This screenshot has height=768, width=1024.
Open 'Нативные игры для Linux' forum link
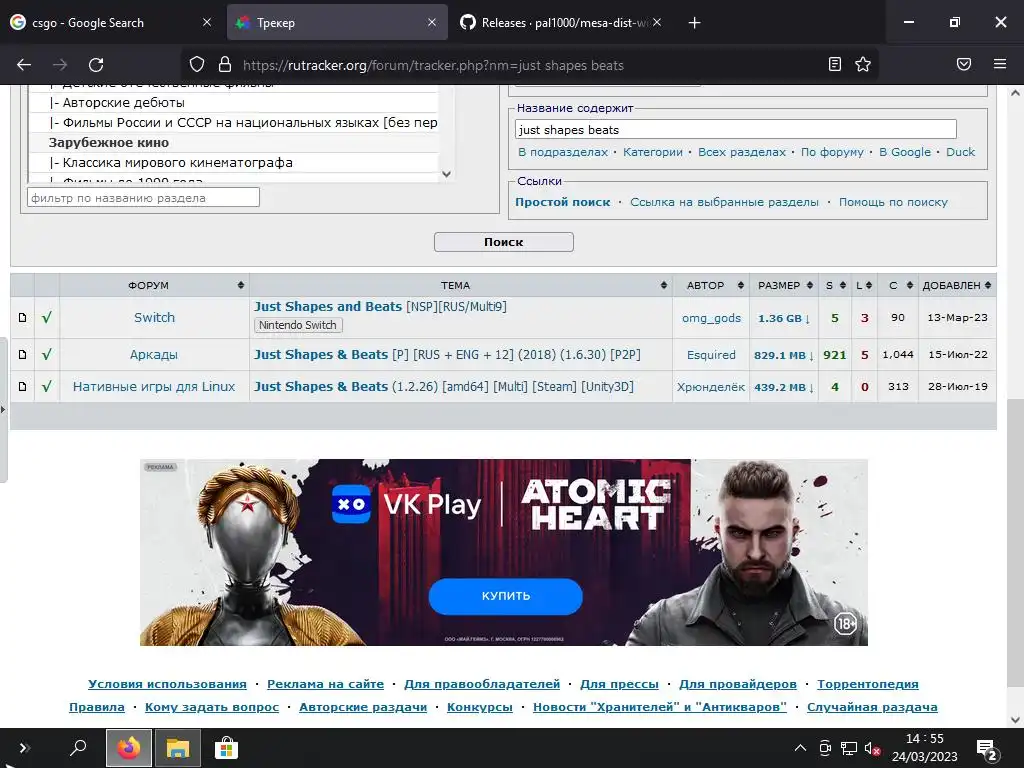pyautogui.click(x=153, y=387)
